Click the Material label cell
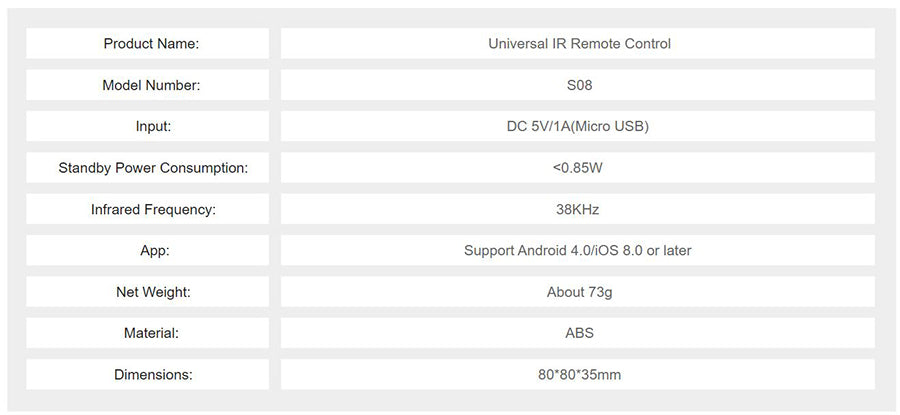Screen dimensions: 900x415 click(148, 333)
